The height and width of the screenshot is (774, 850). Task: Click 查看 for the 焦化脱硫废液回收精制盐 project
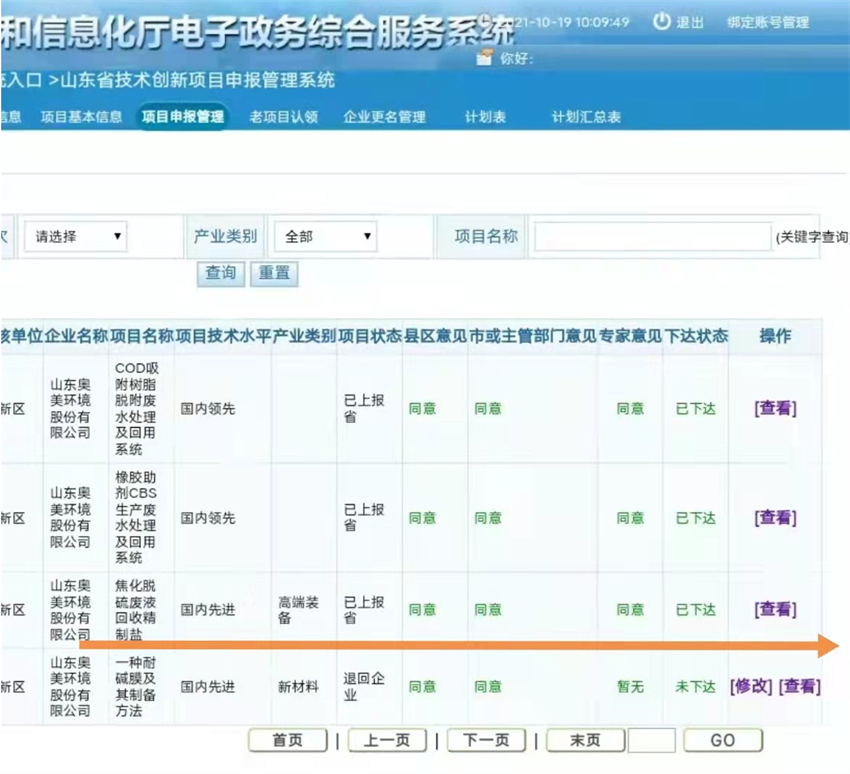[775, 609]
